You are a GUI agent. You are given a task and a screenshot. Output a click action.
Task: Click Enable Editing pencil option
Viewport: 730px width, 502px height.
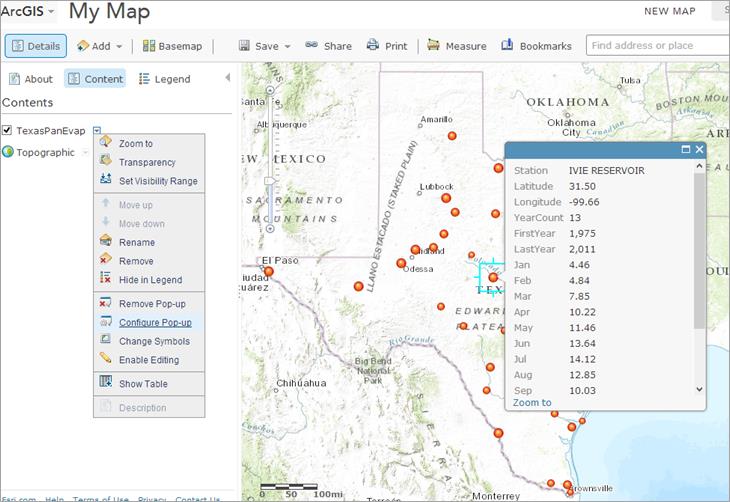click(148, 360)
